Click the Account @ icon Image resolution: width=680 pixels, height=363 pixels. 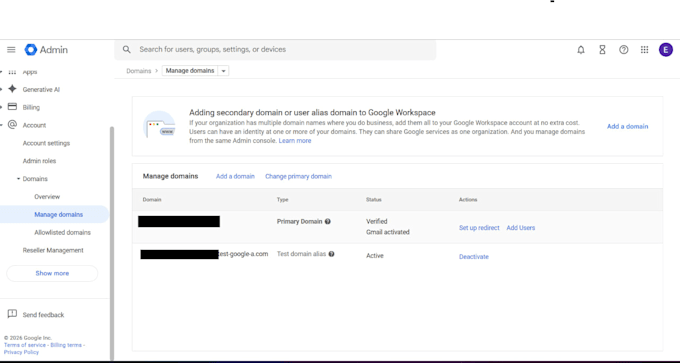tap(13, 125)
